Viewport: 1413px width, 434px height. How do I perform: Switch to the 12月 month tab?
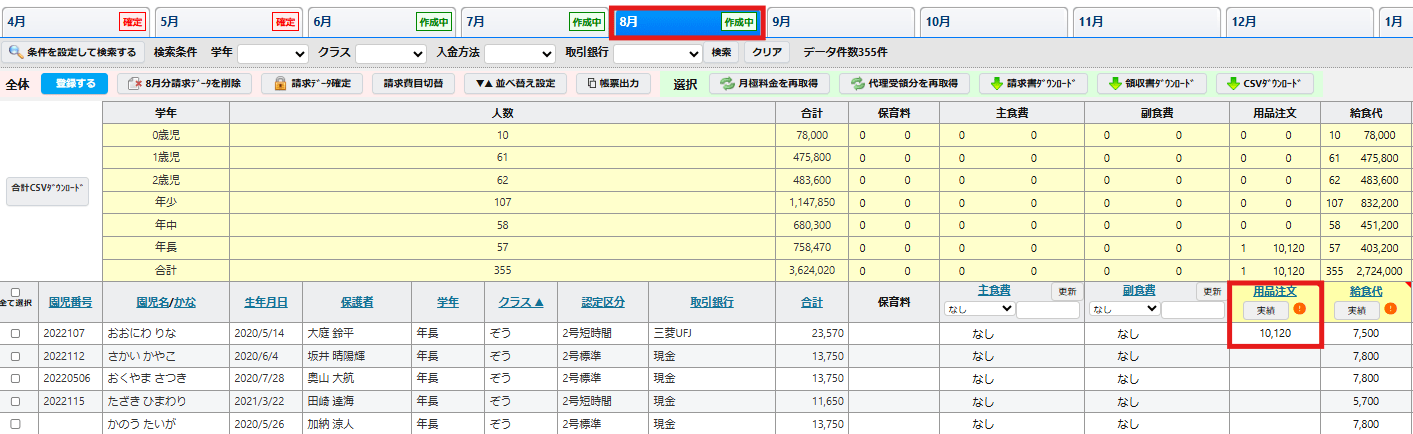point(1300,21)
